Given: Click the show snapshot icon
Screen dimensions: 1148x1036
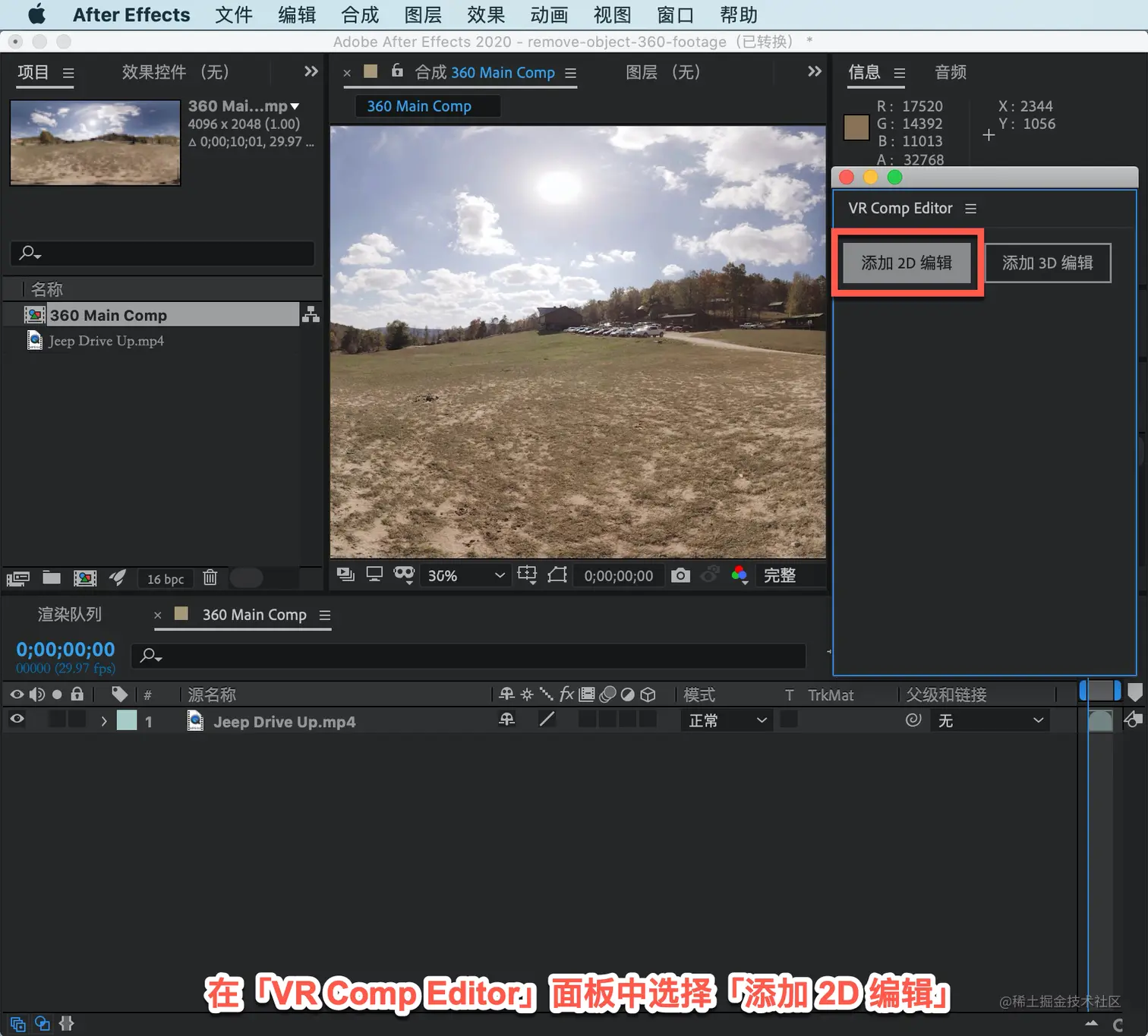Looking at the screenshot, I should pyautogui.click(x=710, y=575).
